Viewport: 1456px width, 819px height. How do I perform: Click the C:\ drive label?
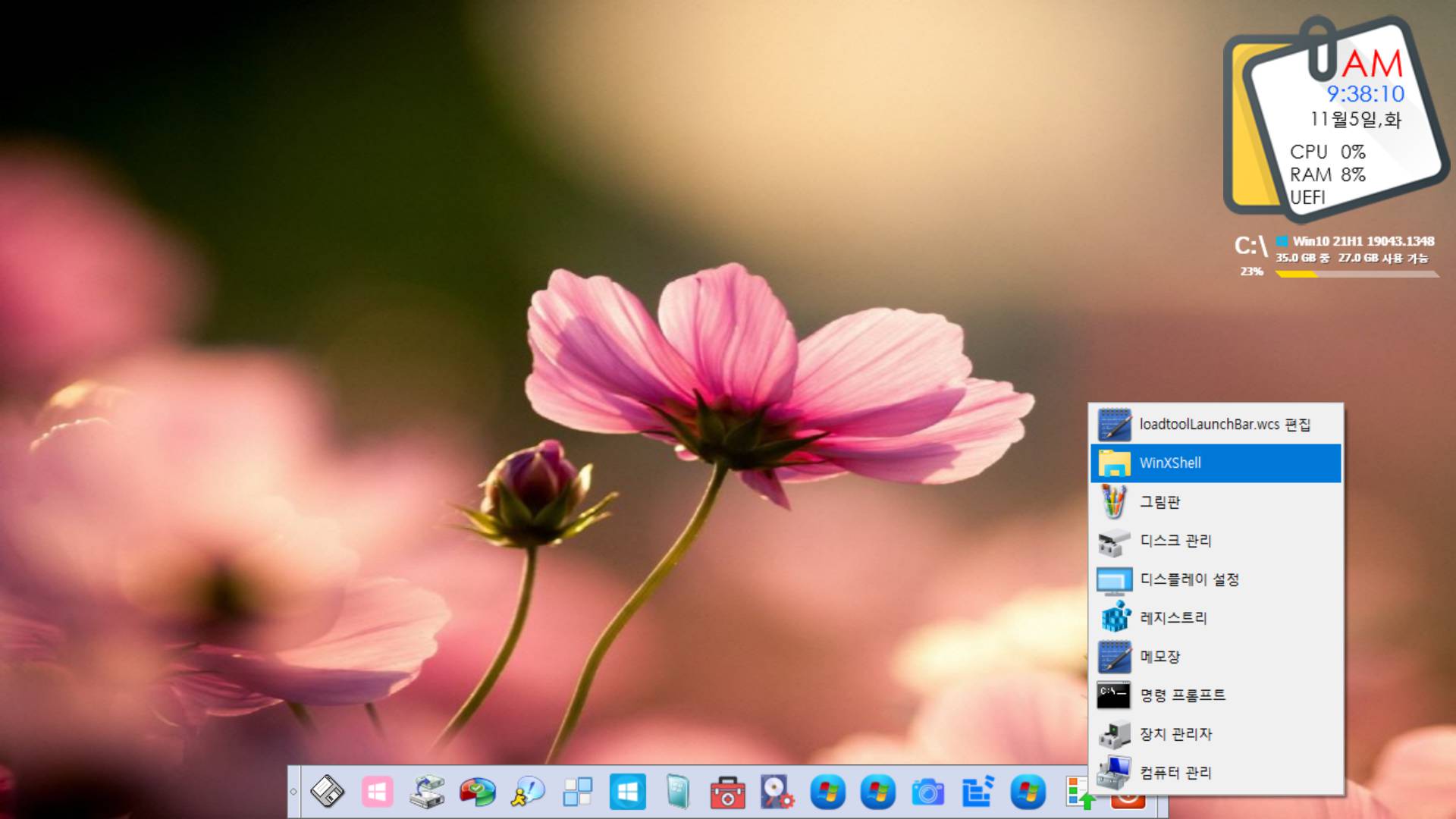click(1250, 246)
